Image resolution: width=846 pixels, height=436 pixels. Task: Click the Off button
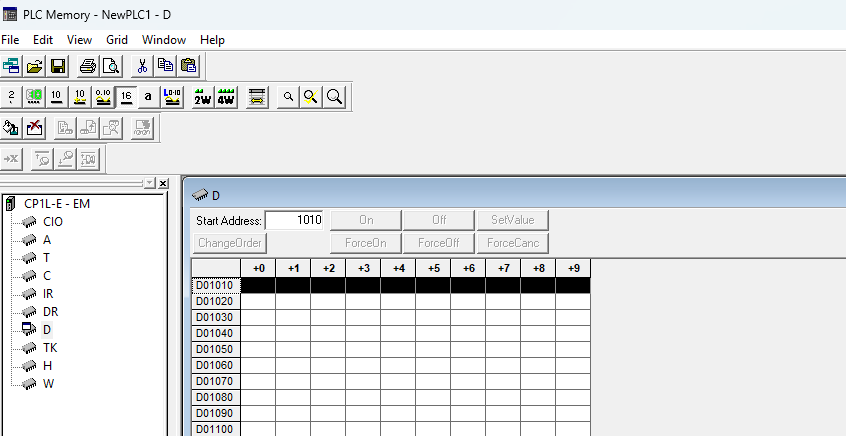coord(439,220)
